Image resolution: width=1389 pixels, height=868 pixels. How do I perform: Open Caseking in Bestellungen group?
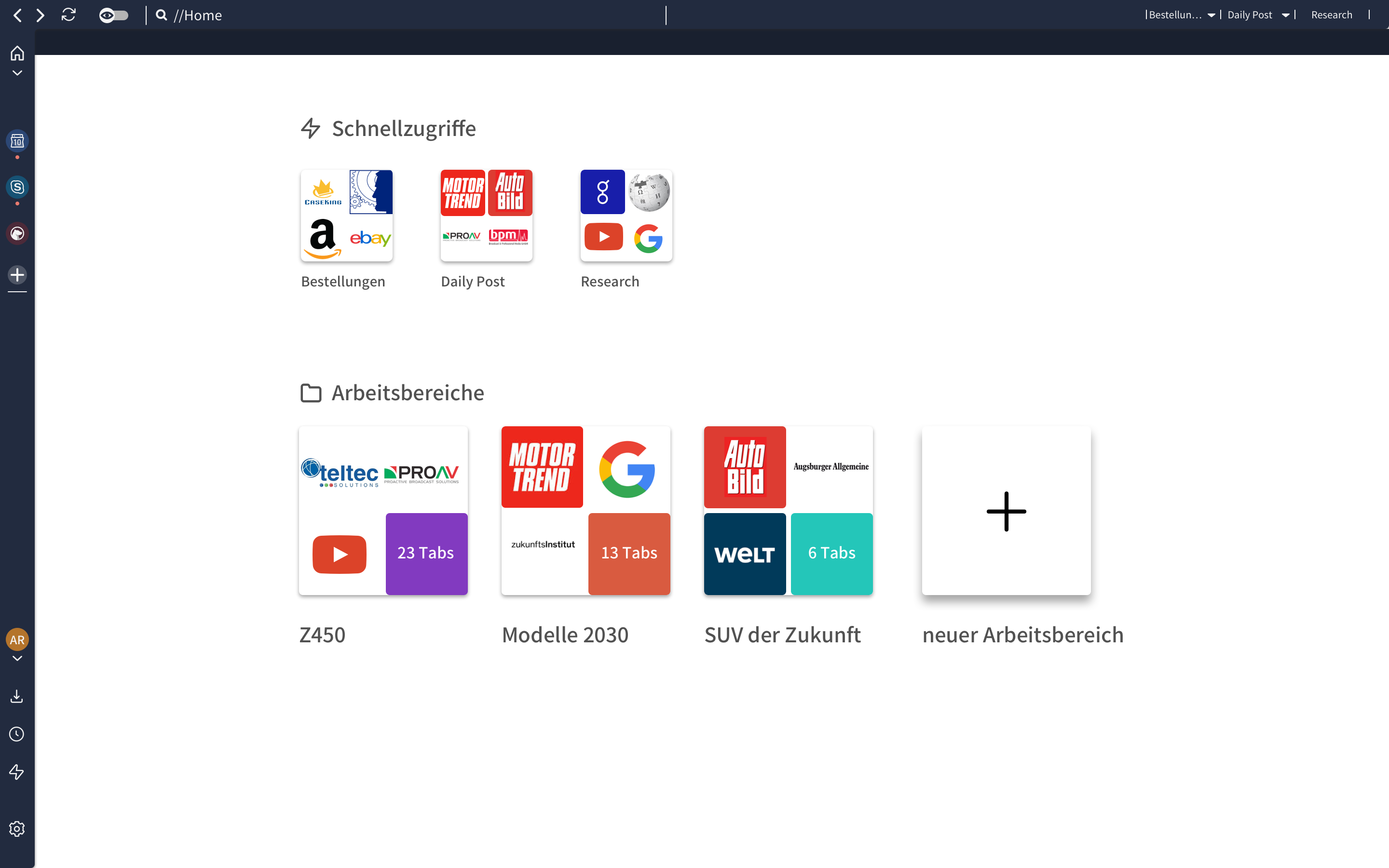coord(323,192)
